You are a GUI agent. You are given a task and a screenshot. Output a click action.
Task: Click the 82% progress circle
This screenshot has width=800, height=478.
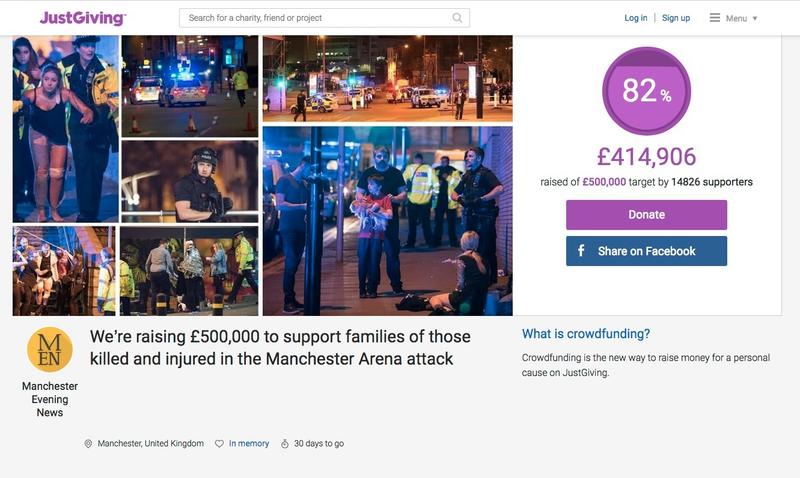[646, 91]
